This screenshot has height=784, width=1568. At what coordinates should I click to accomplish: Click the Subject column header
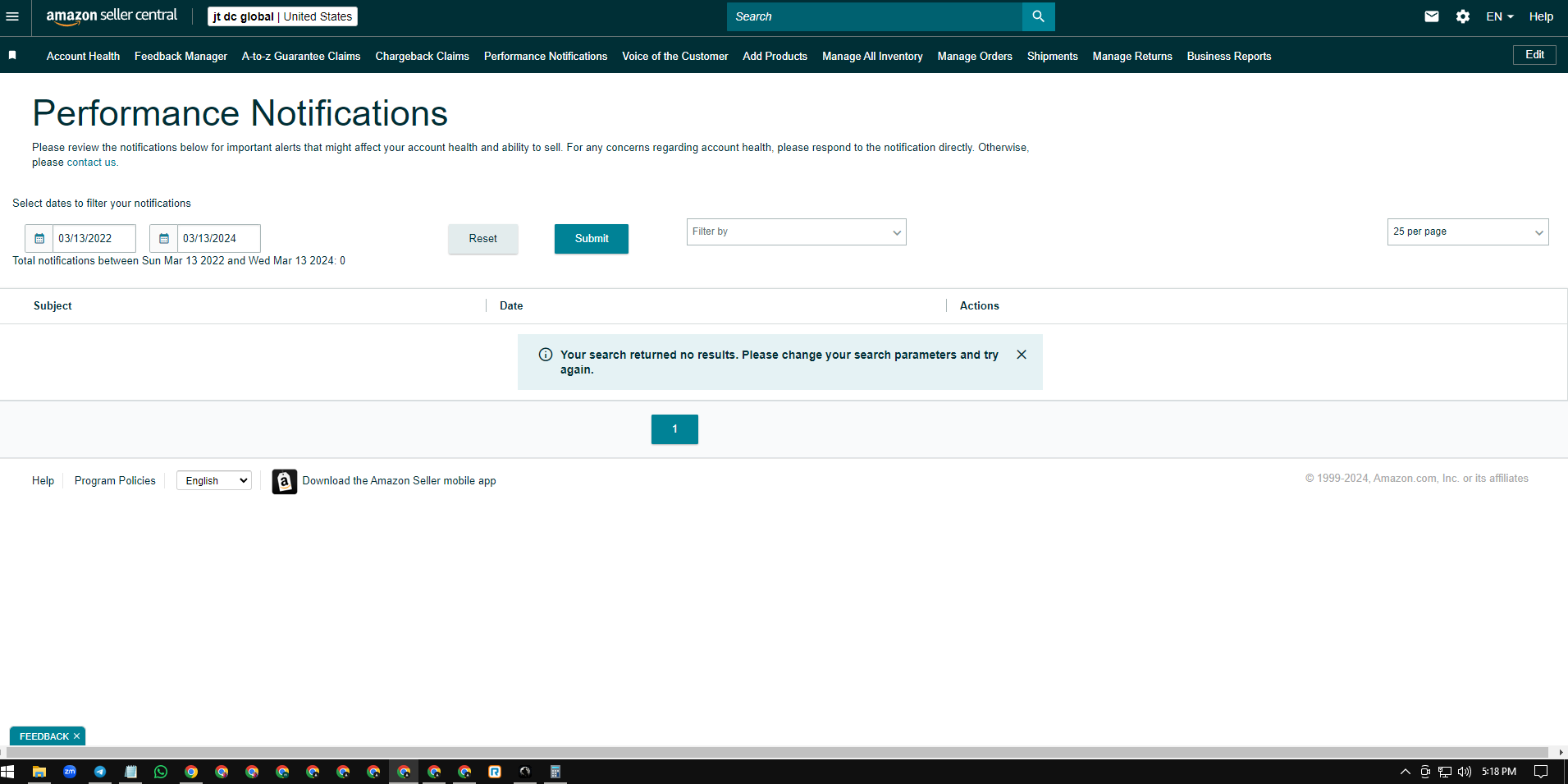coord(53,305)
